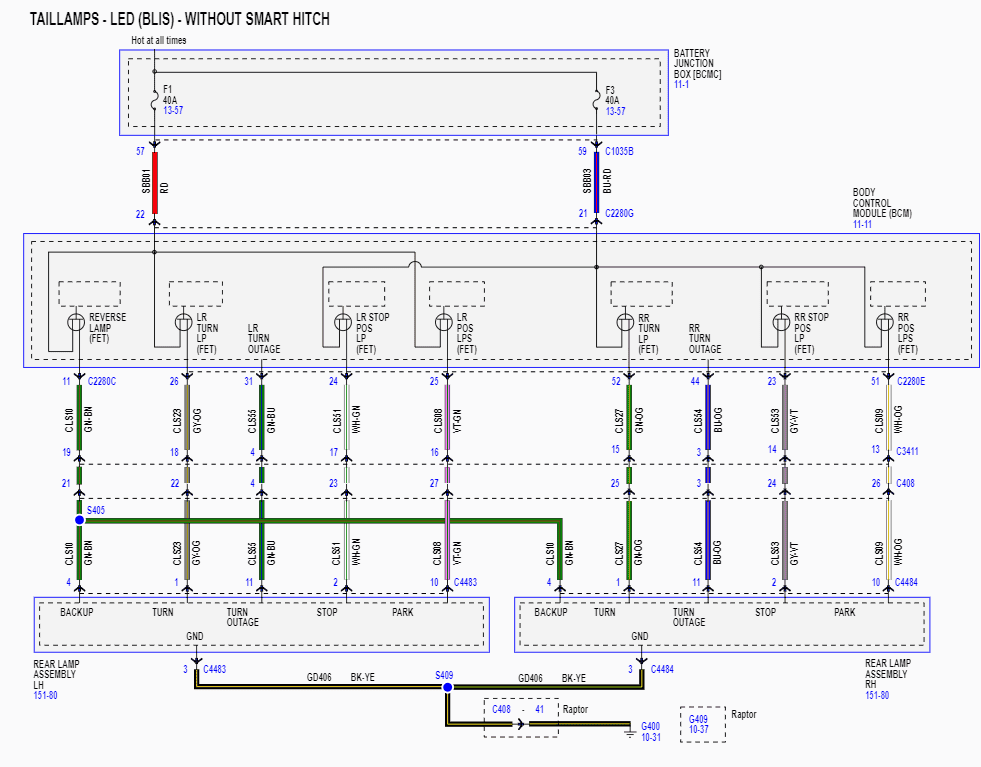Select the RR Pos LPS FET symbol
981x767 pixels.
tap(885, 322)
